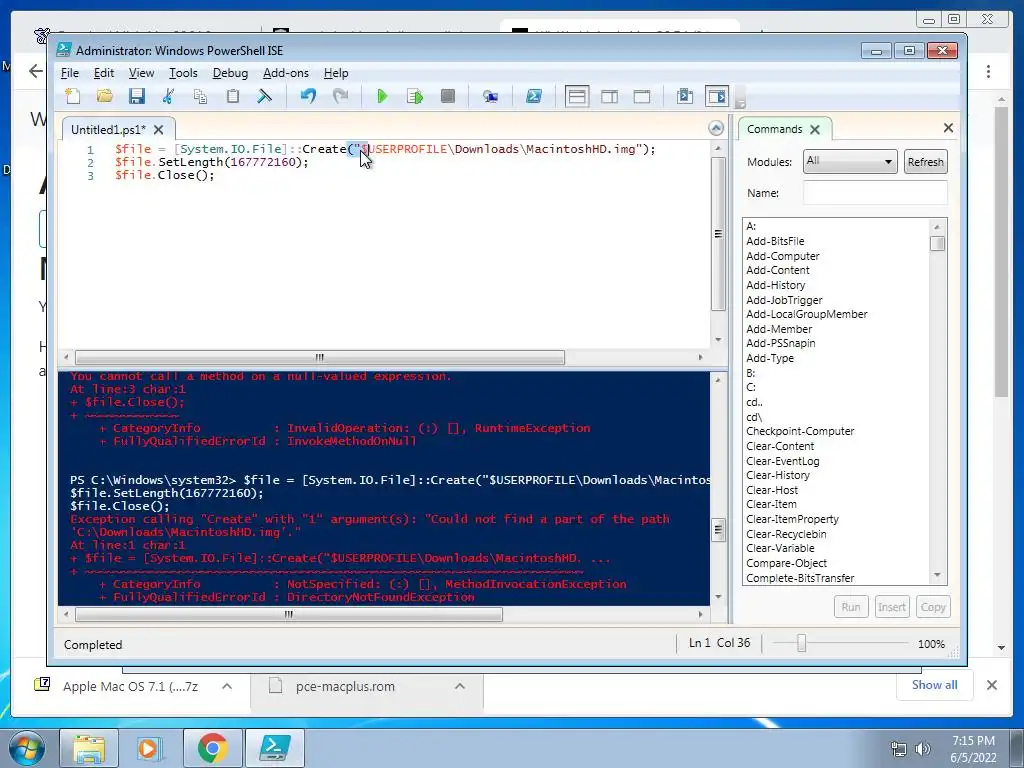Screen dimensions: 1024x768
Task: Close the Commands add-on pane
Action: click(x=948, y=128)
